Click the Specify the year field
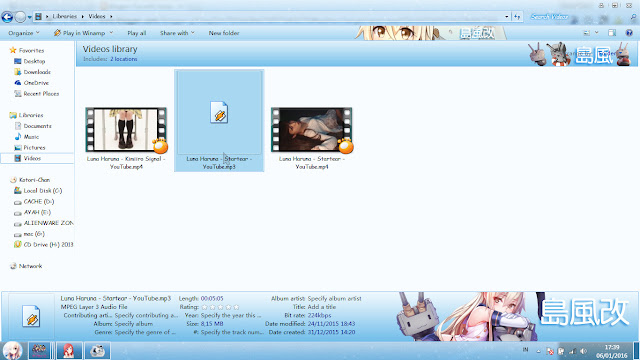Viewport: 640px width, 360px height. pyautogui.click(x=231, y=316)
